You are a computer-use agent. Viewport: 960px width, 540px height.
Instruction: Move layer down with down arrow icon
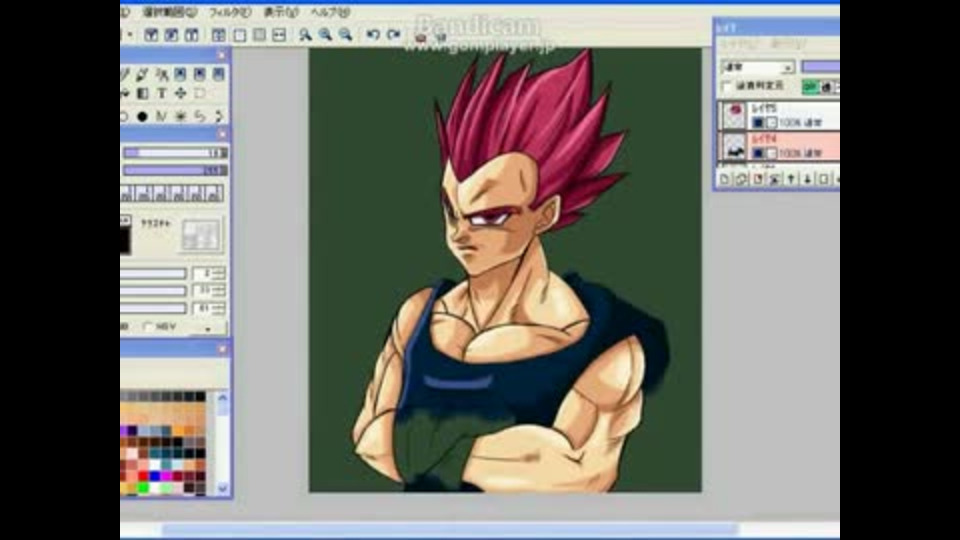[x=808, y=179]
